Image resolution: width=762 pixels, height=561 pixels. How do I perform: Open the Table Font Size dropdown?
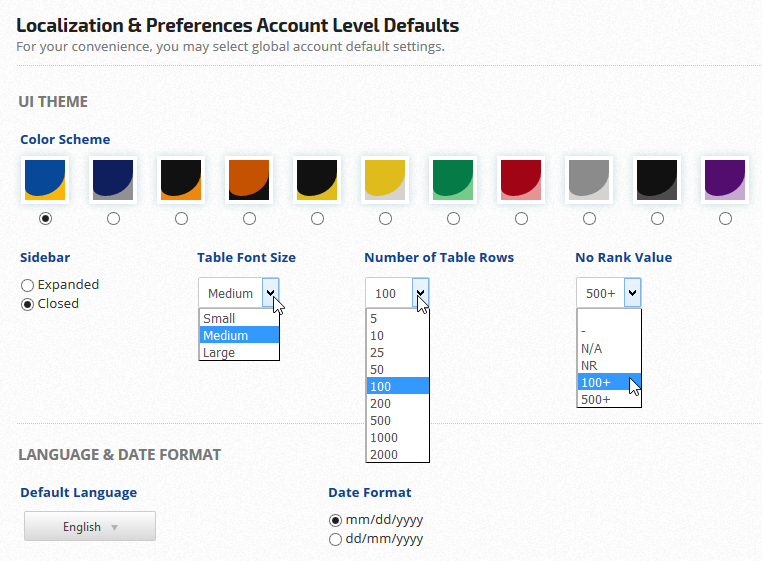[x=239, y=293]
